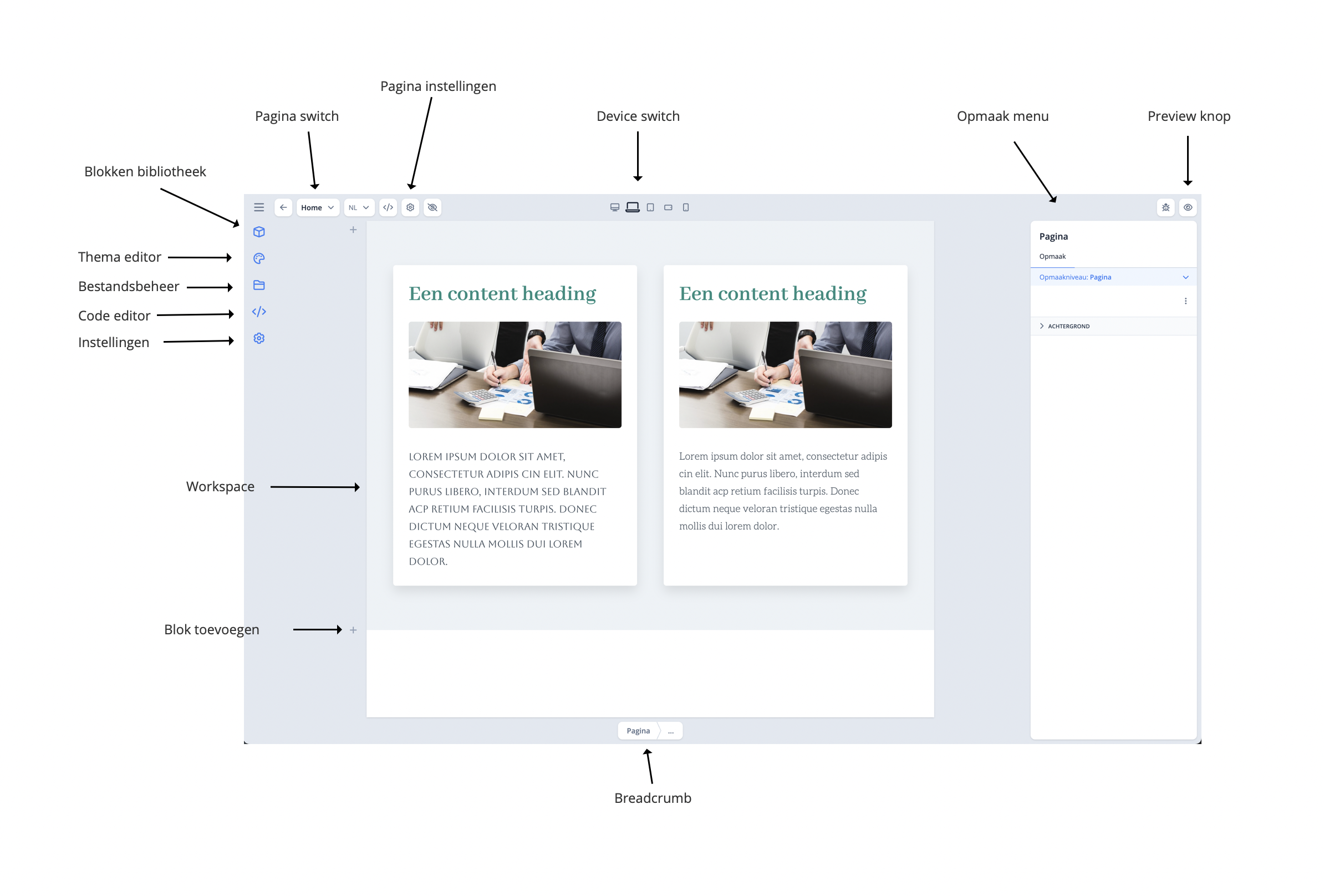The width and height of the screenshot is (1324, 896).
Task: Open Pagina instellingen gear in toolbar
Action: pos(410,207)
